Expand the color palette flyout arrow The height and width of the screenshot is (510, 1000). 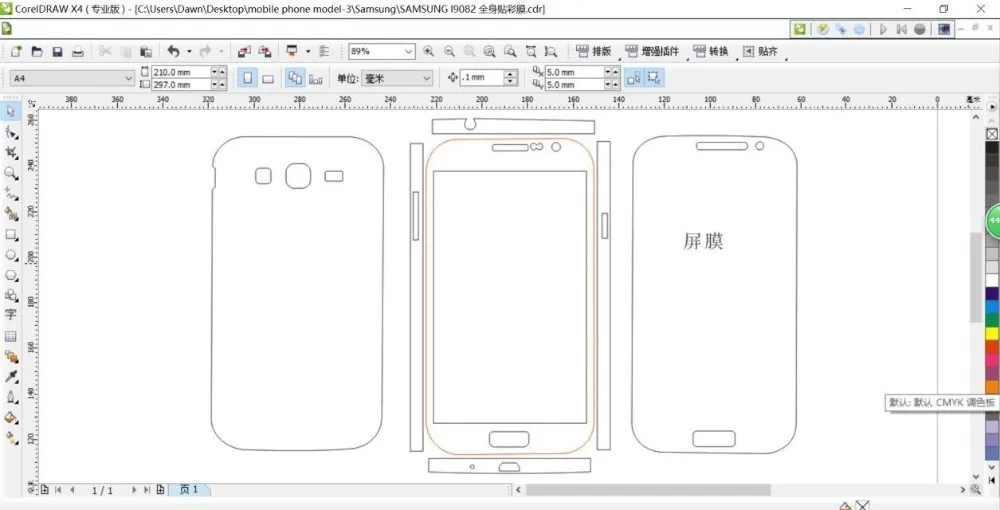pos(992,107)
